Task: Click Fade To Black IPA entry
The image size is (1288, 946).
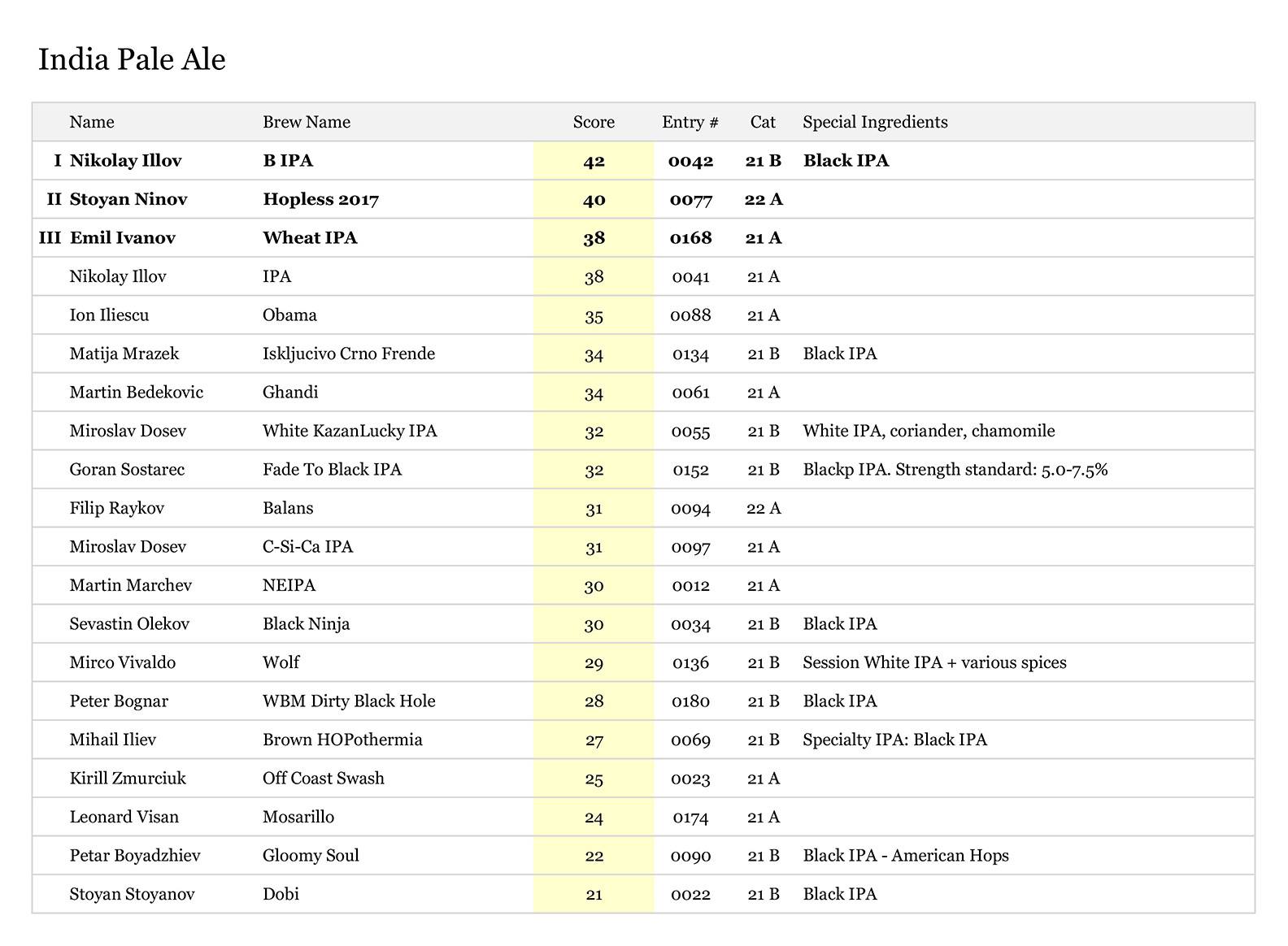Action: 332,470
